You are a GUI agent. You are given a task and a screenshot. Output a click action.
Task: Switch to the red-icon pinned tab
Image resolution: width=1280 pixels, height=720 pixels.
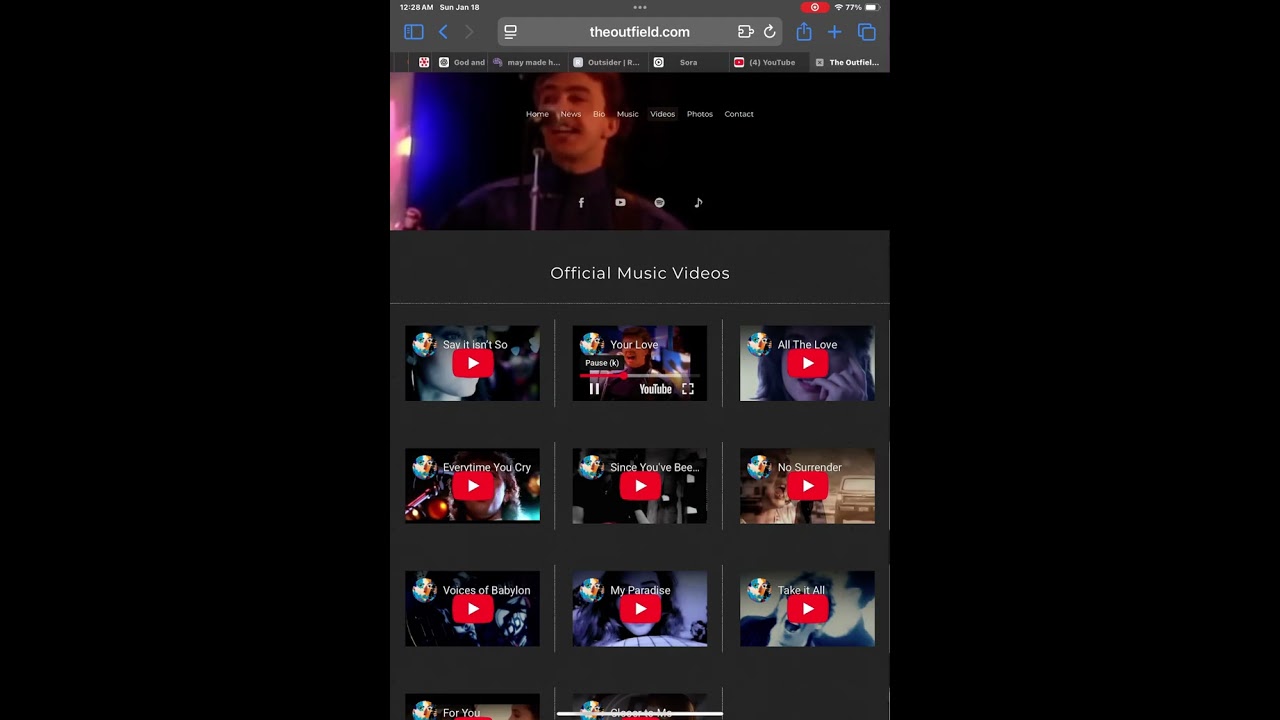tap(424, 62)
